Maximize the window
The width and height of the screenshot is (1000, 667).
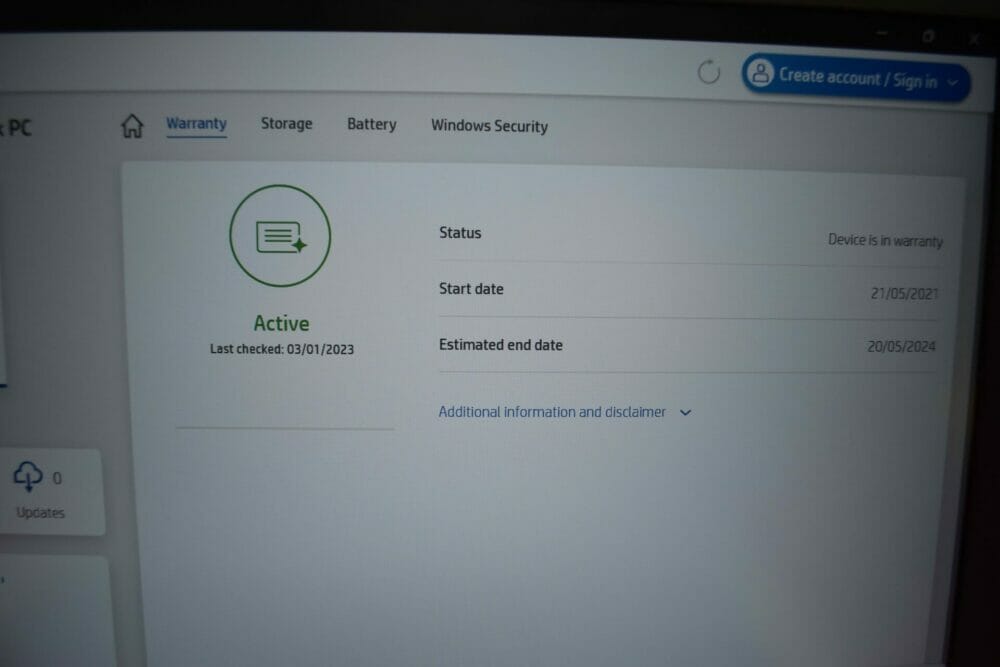click(928, 36)
